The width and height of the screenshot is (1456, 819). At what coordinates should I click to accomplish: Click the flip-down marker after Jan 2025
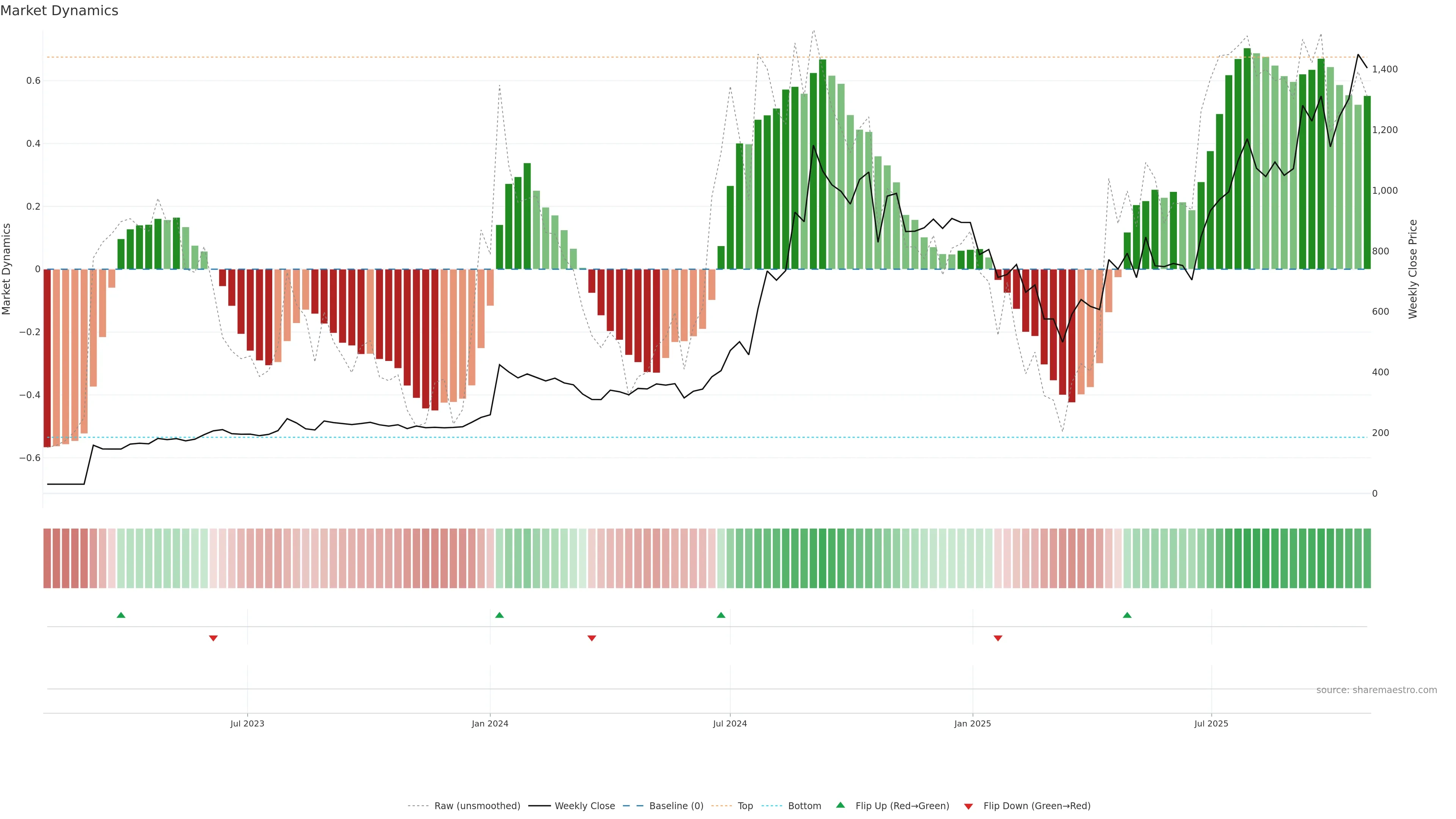pos(998,638)
